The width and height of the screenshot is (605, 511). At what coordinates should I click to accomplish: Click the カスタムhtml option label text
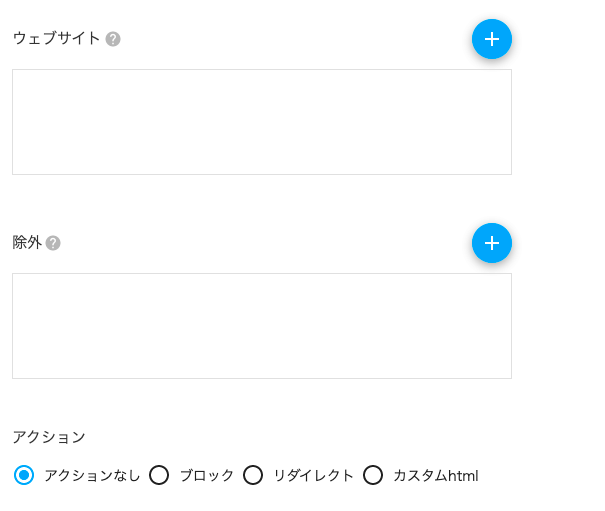[436, 475]
